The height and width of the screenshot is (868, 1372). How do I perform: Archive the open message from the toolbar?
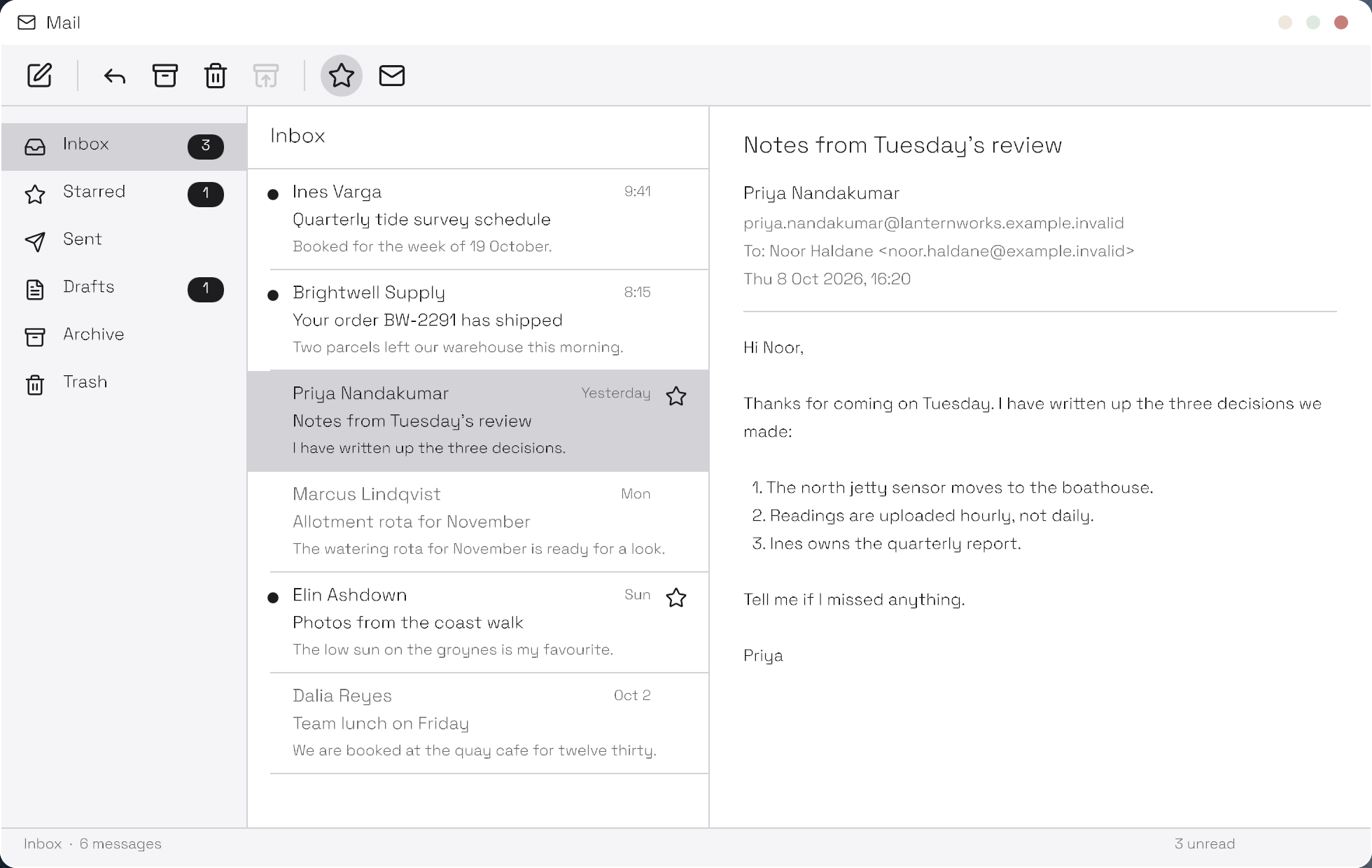[165, 76]
